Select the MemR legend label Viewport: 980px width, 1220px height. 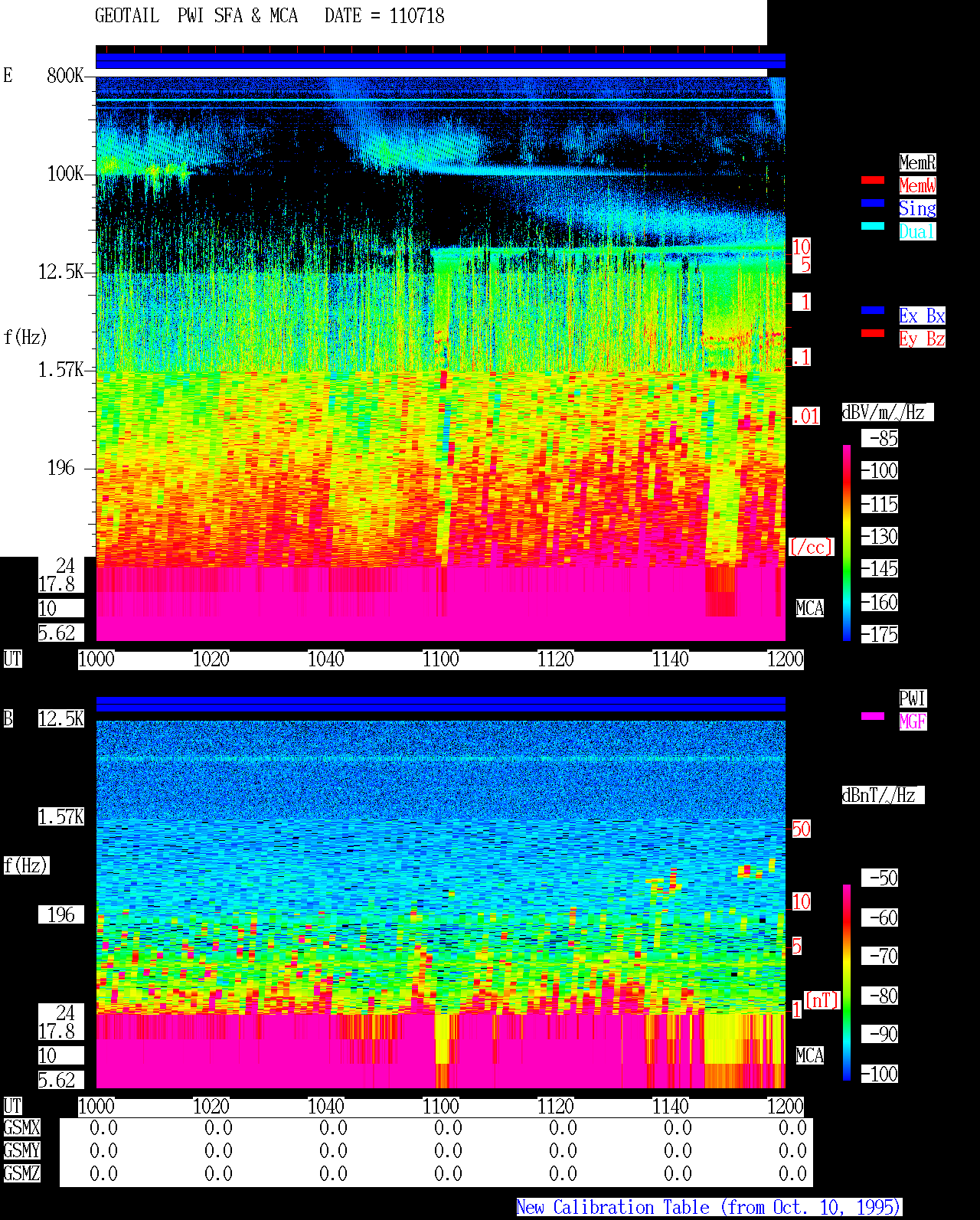click(917, 162)
